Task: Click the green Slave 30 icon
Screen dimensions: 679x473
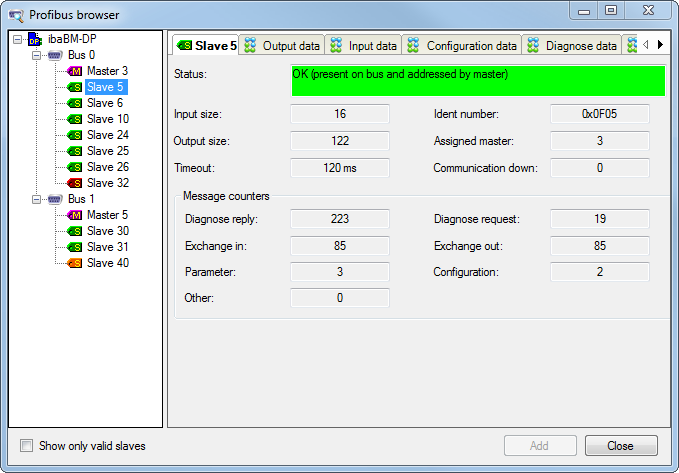Action: [75, 231]
